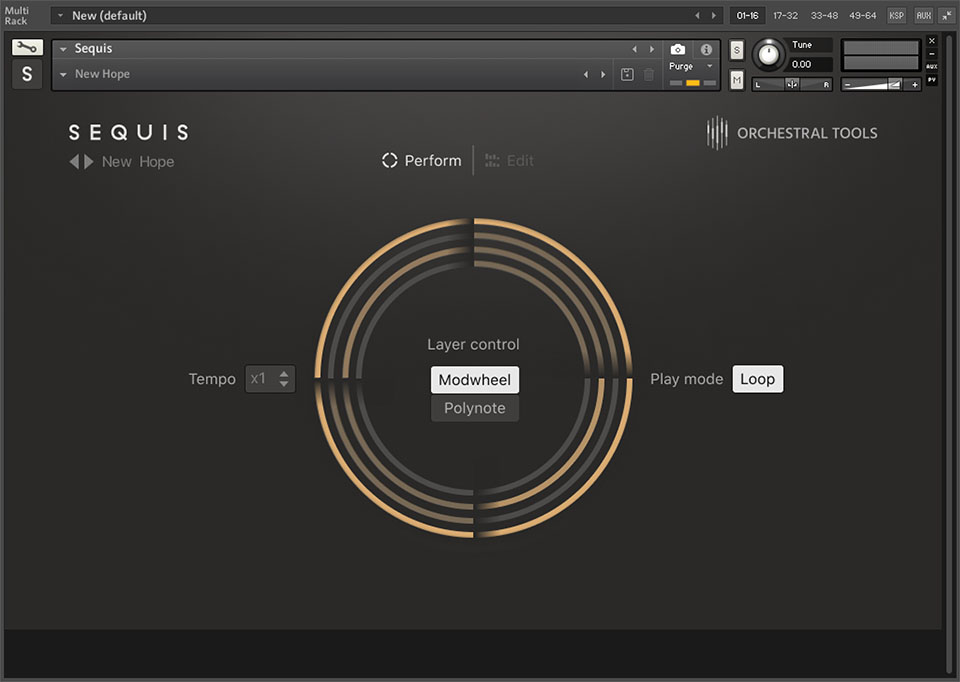Select previous multi preset arrow in top bar
960x682 pixels.
(697, 15)
